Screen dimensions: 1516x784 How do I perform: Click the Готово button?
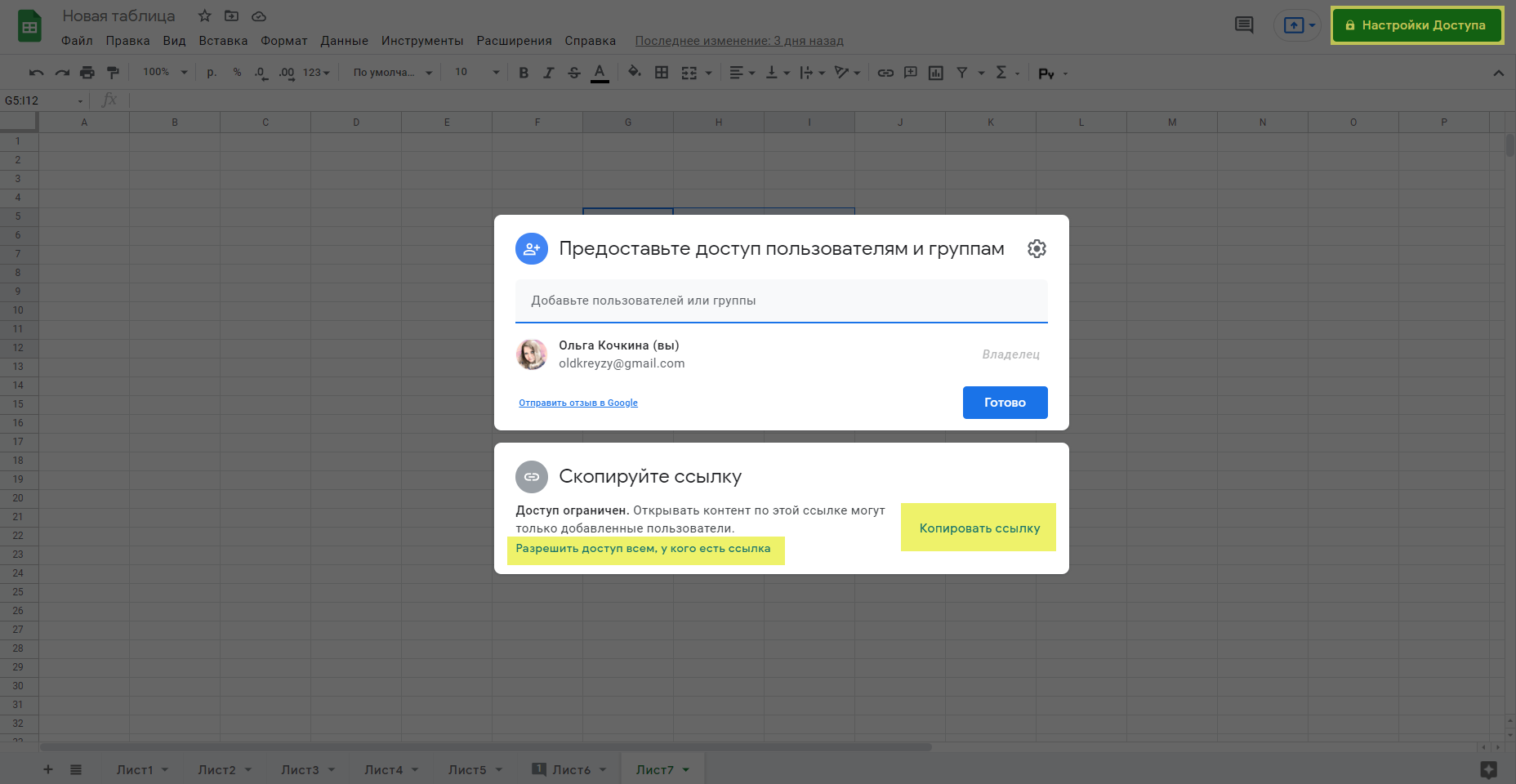[x=1005, y=403]
